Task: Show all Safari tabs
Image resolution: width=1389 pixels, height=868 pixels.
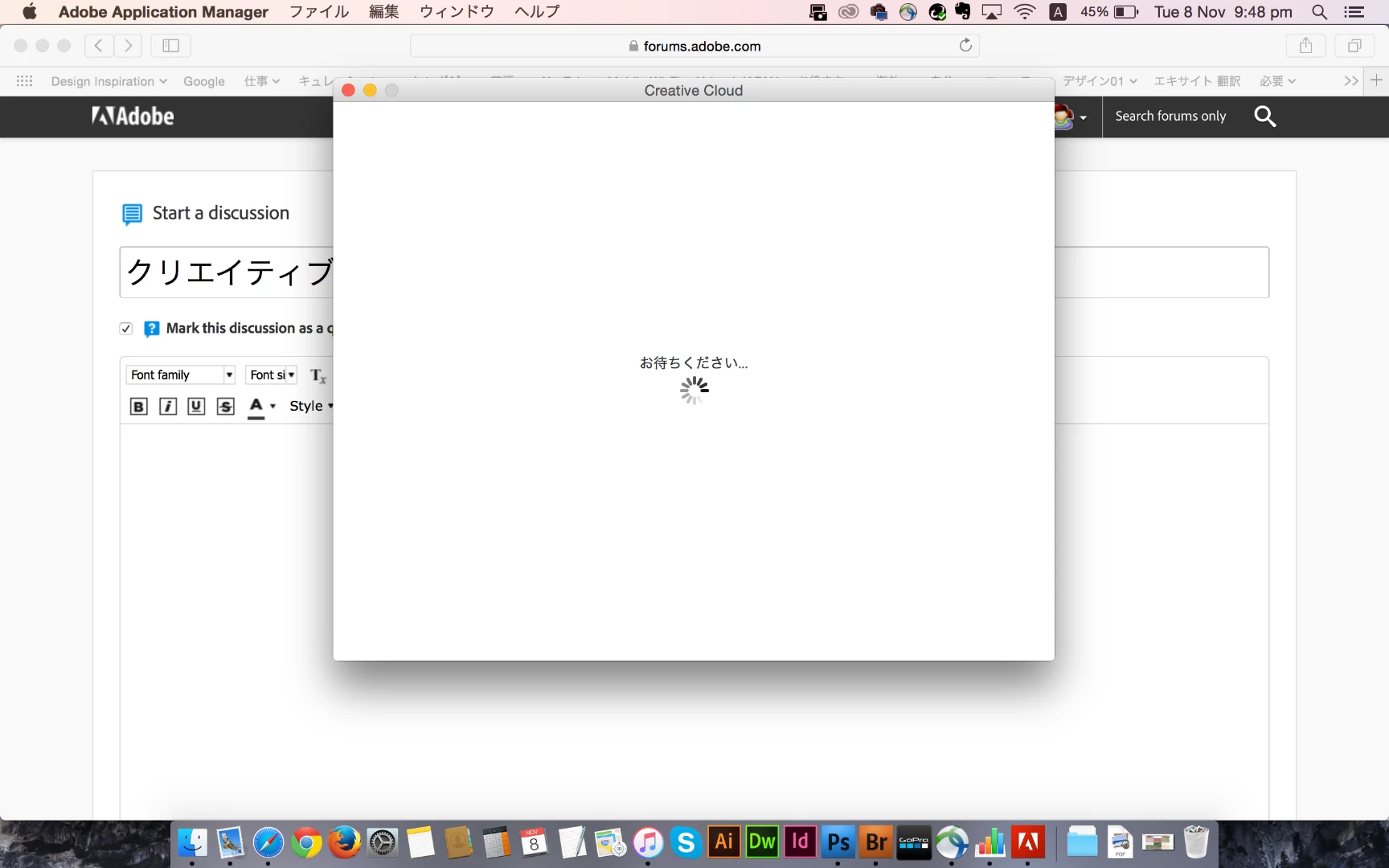Action: click(1354, 46)
